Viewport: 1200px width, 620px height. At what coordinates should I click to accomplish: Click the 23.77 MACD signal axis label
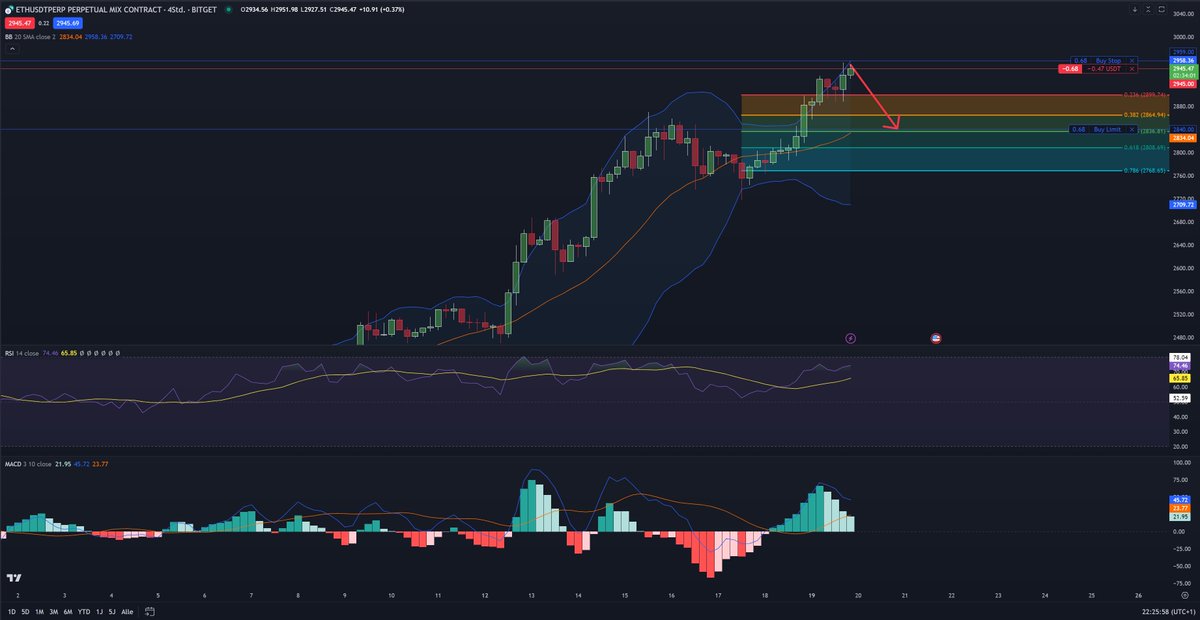pyautogui.click(x=1182, y=508)
